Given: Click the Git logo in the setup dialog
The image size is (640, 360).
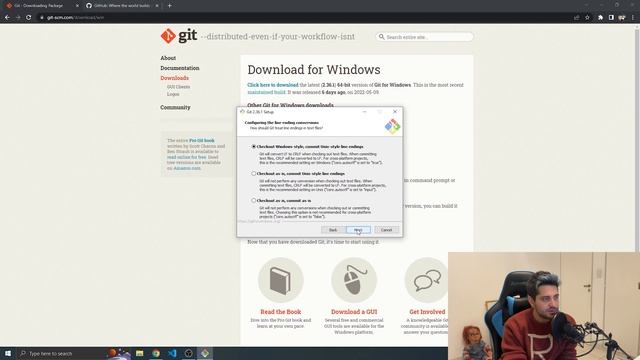Looking at the screenshot, I should coord(392,126).
